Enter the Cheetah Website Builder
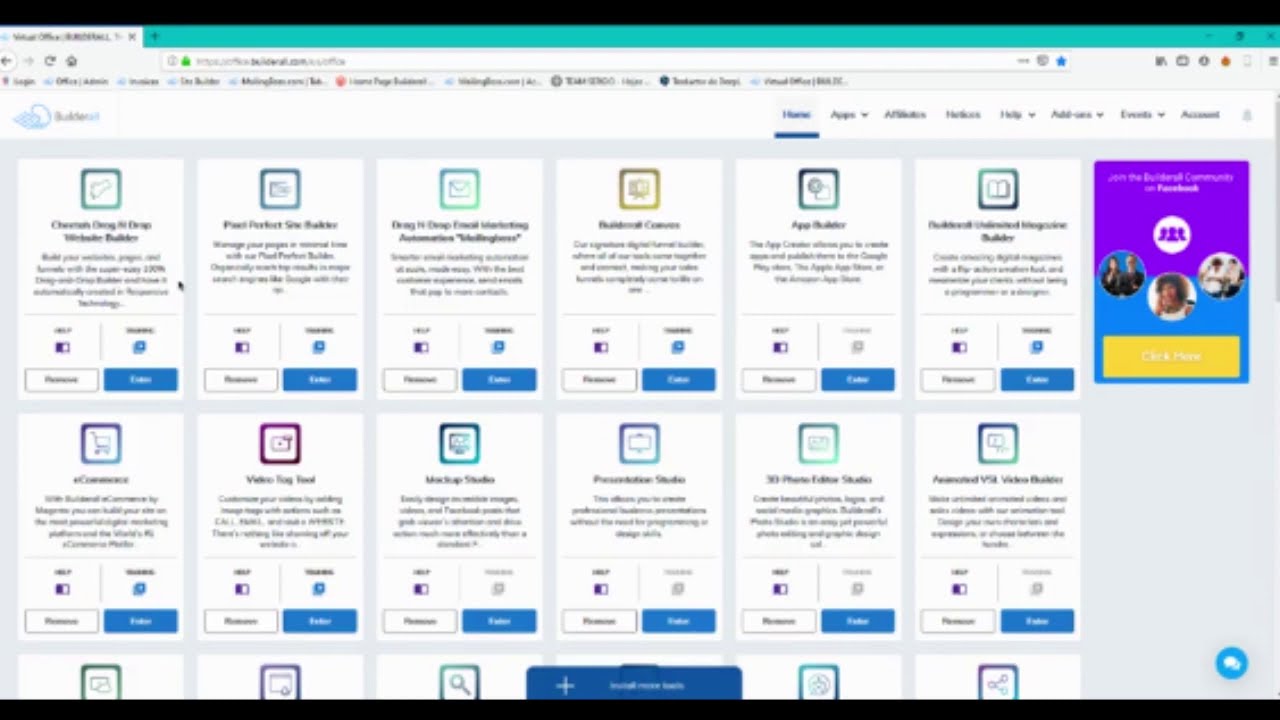This screenshot has width=1280, height=720. click(x=140, y=379)
